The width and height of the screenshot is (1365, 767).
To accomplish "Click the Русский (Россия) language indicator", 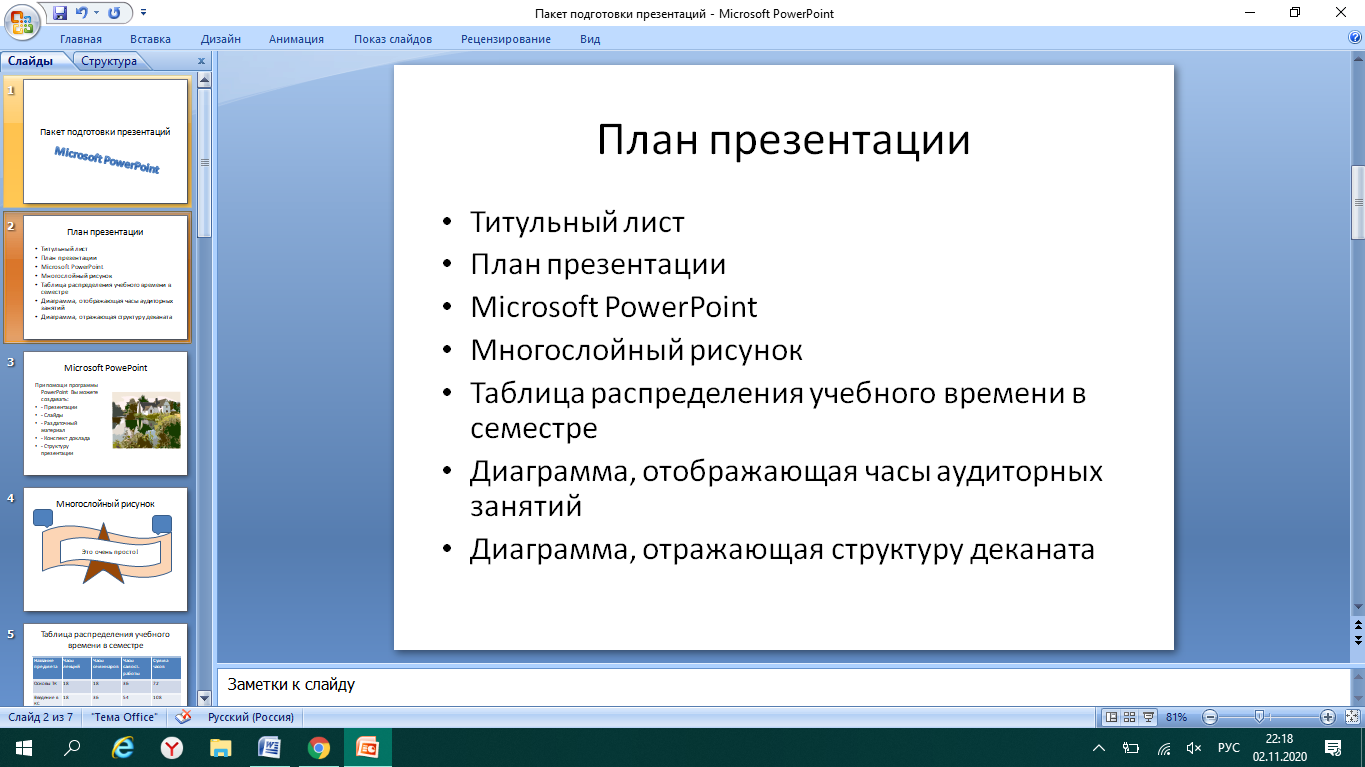I will tap(251, 717).
